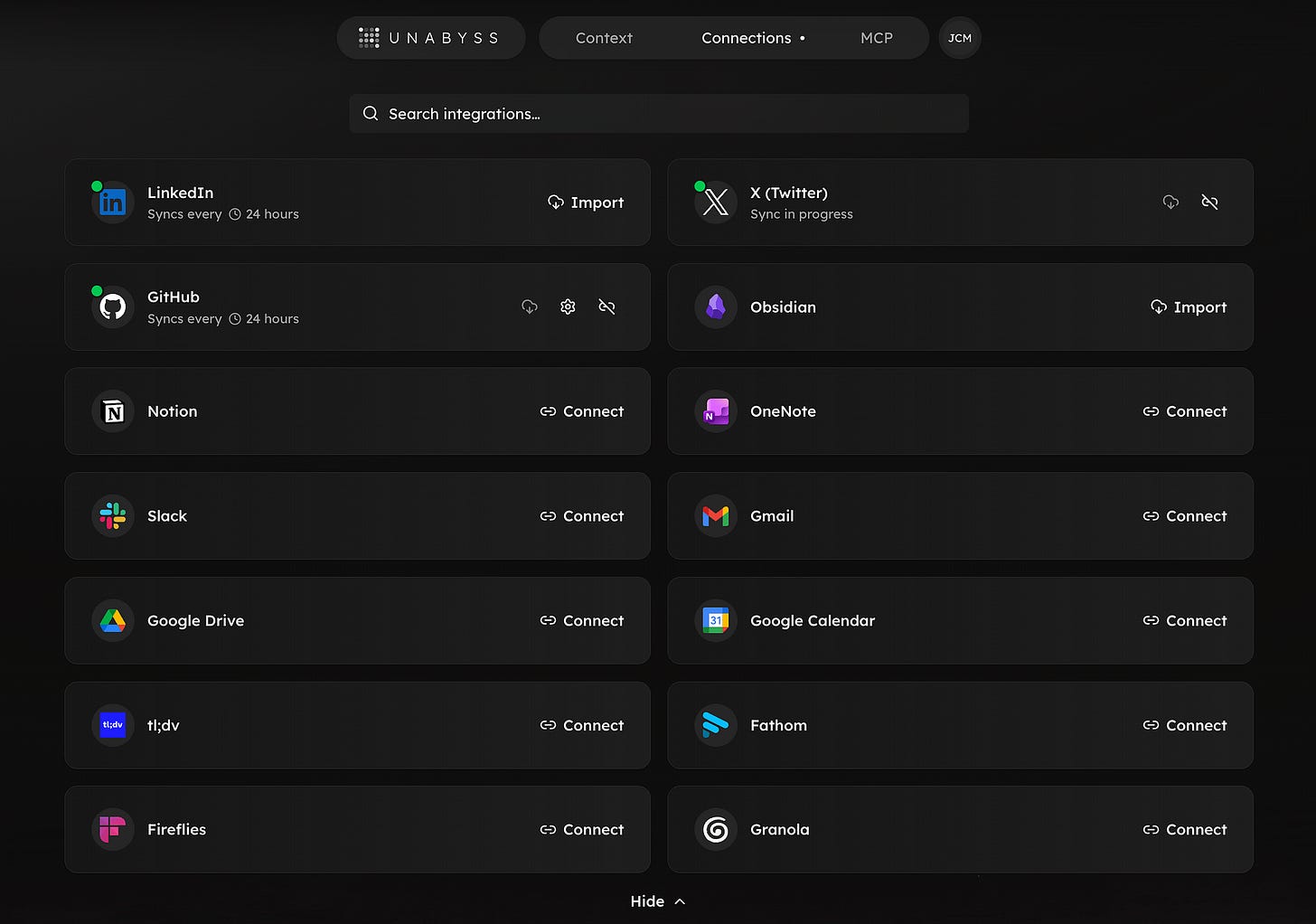Disconnect X (Twitter) with the unlink icon

(x=1209, y=203)
